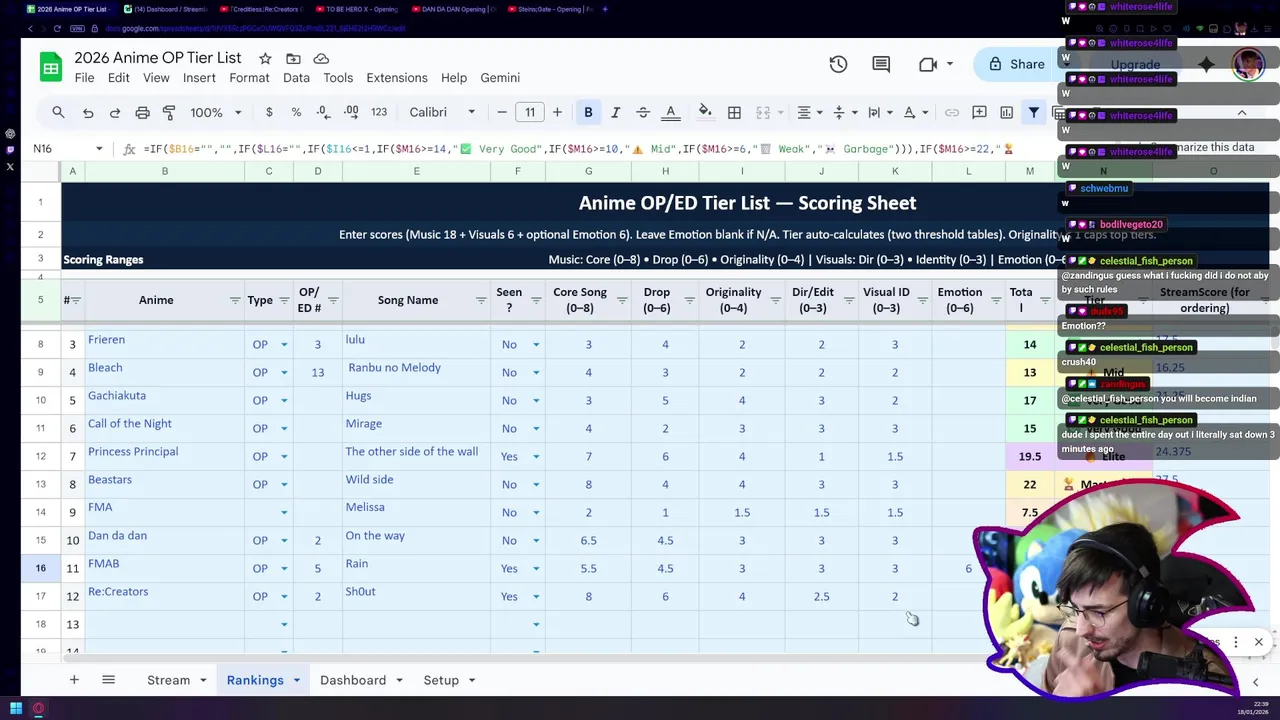Open the Gemini sparkle icon near avatar

point(1206,64)
